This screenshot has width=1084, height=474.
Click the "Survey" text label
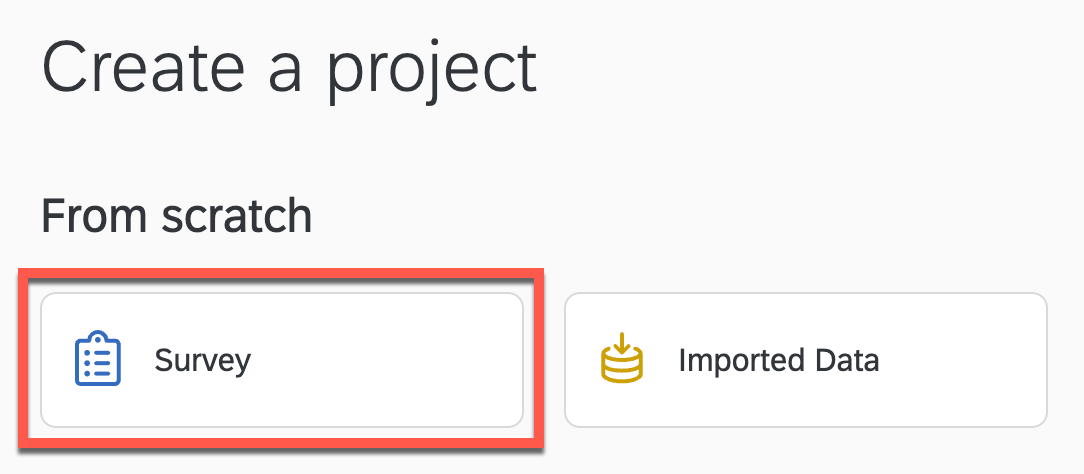click(202, 360)
